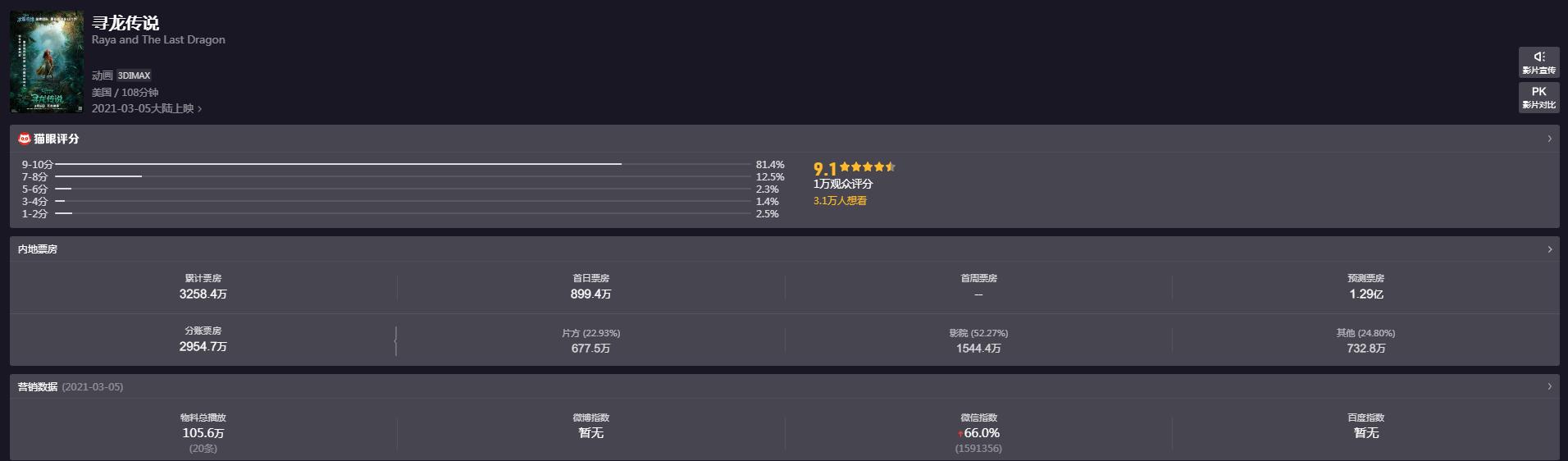This screenshot has height=461, width=1568.
Task: Click the 物料总播放 105.6万 figure
Action: [203, 433]
